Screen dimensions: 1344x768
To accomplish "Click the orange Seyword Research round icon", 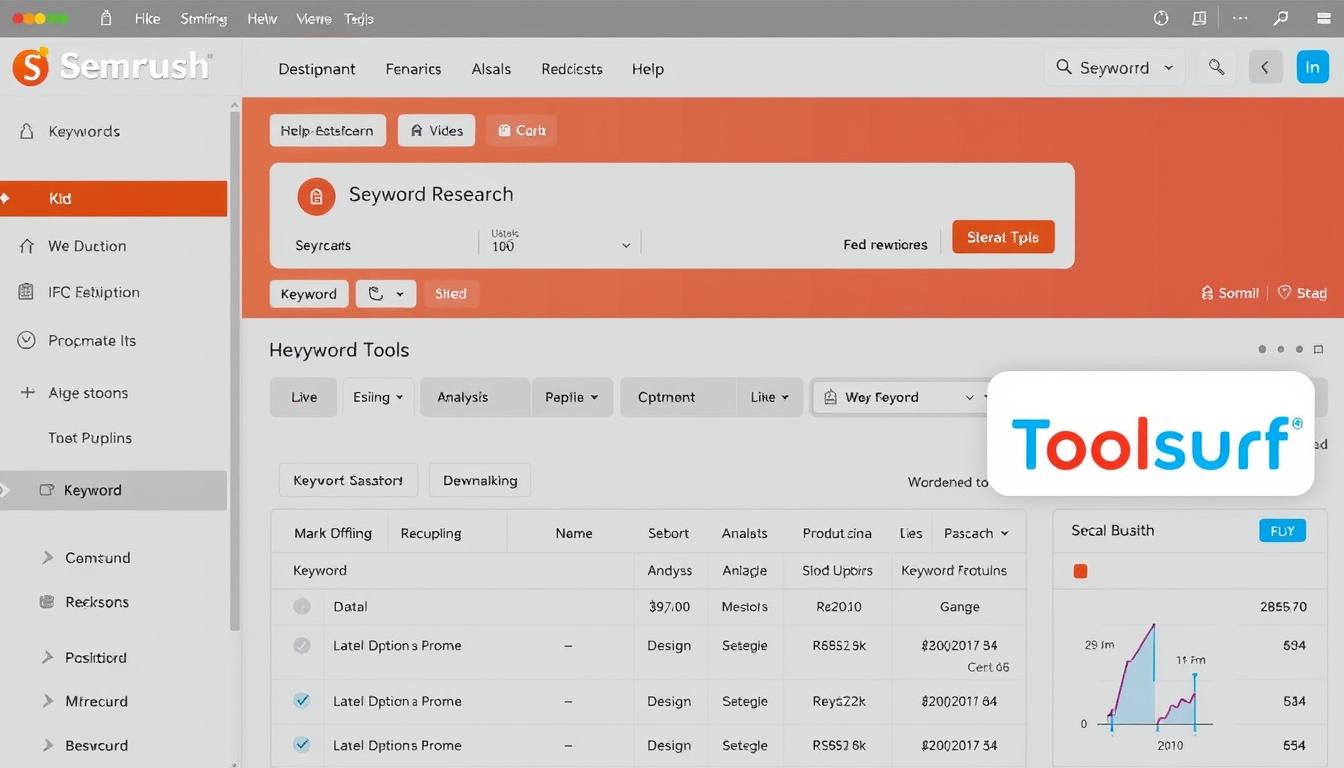I will point(316,196).
